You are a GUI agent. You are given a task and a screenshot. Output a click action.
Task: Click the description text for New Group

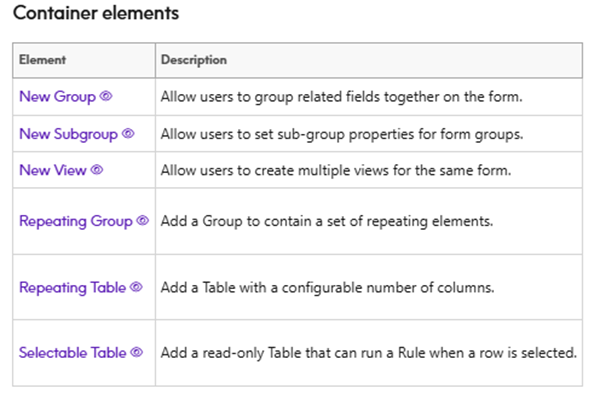point(342,97)
